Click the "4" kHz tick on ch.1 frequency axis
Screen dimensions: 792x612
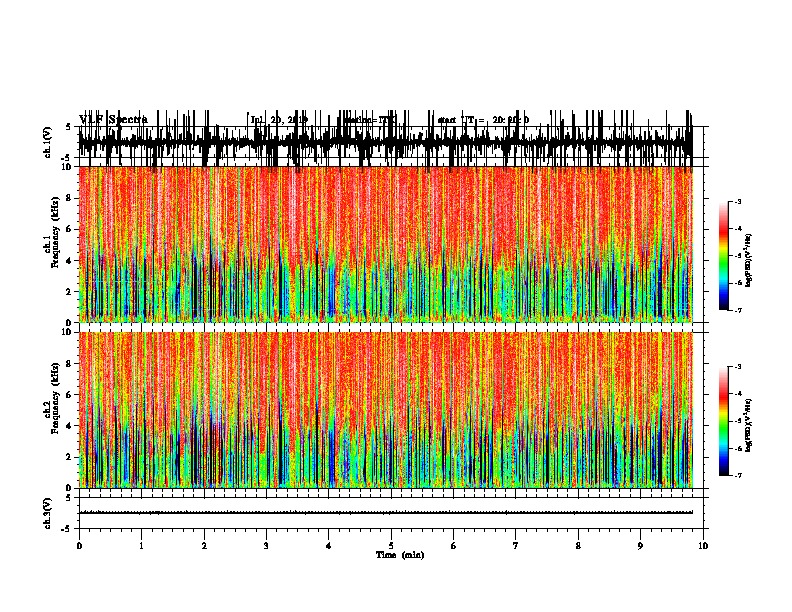pyautogui.click(x=70, y=261)
